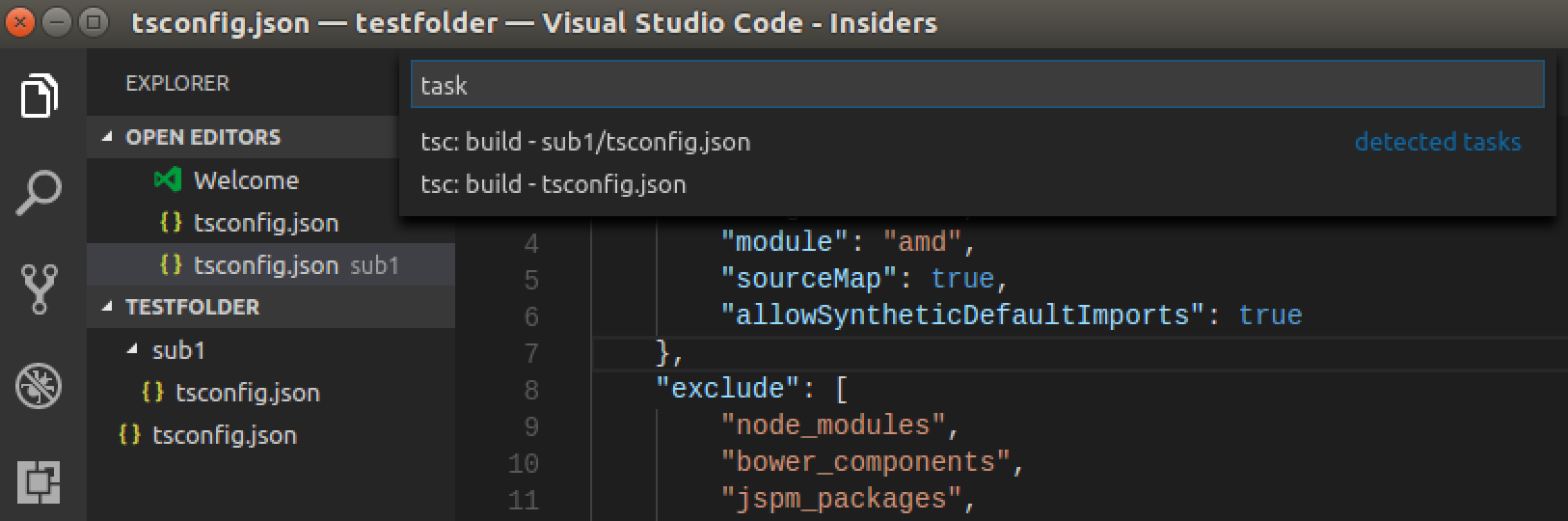
Task: Click line number 8 in the gutter
Action: coord(531,389)
